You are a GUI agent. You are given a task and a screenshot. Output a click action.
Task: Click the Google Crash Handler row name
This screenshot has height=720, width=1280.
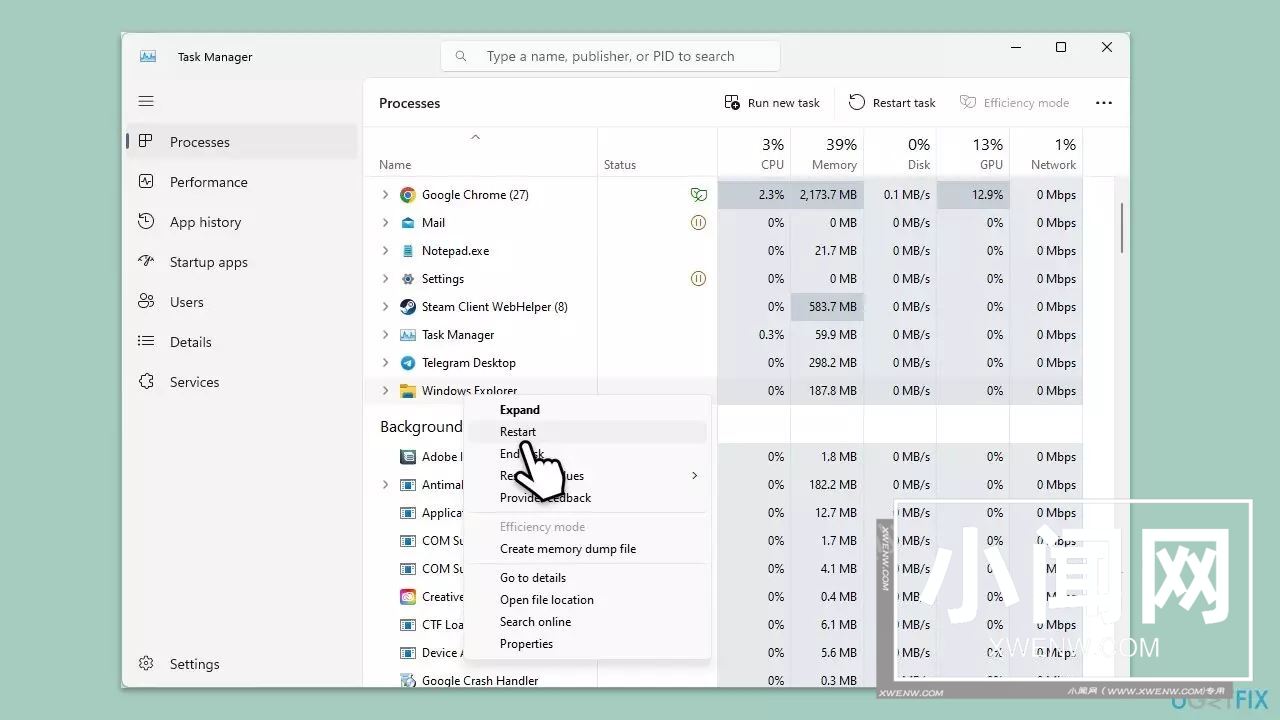(x=480, y=681)
